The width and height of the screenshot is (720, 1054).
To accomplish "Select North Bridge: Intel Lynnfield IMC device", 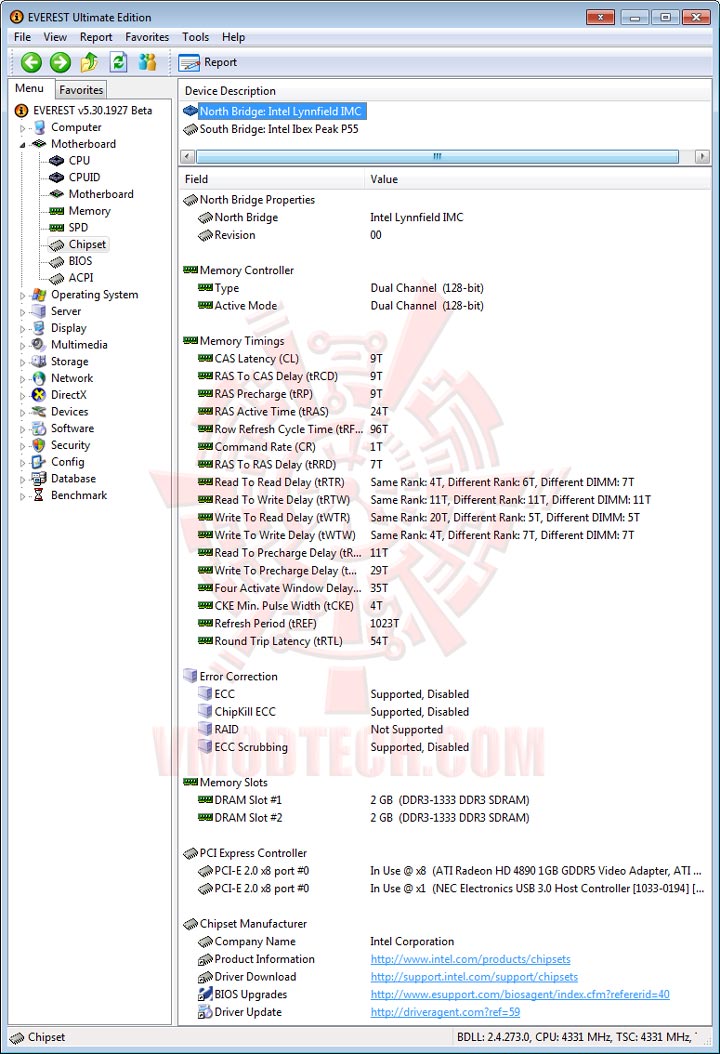I will point(274,112).
